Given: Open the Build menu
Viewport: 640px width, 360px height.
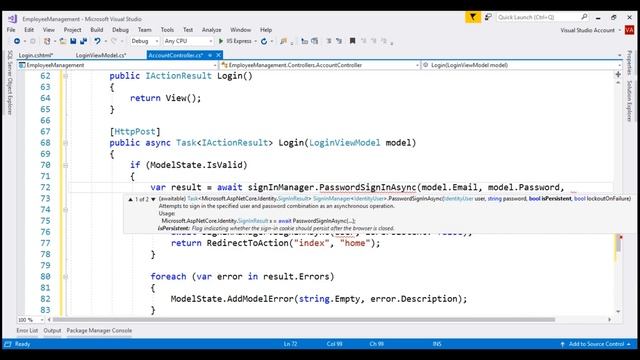Looking at the screenshot, I should point(97,30).
